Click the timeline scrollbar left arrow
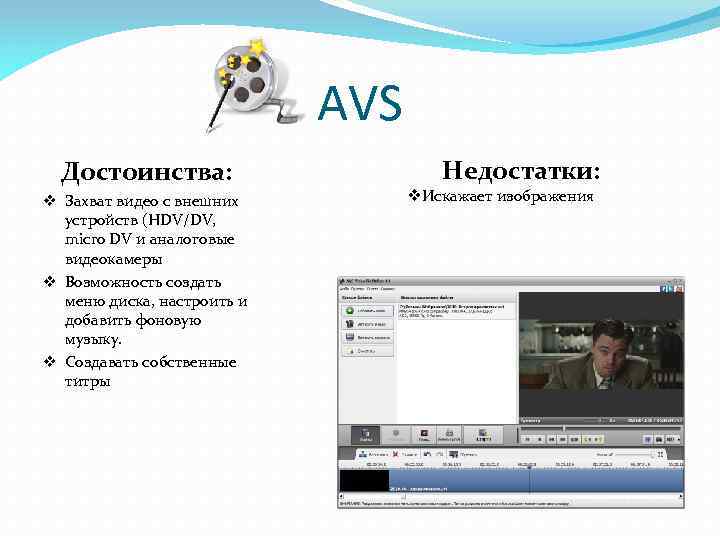Screen dimensions: 720x540 pos(341,496)
